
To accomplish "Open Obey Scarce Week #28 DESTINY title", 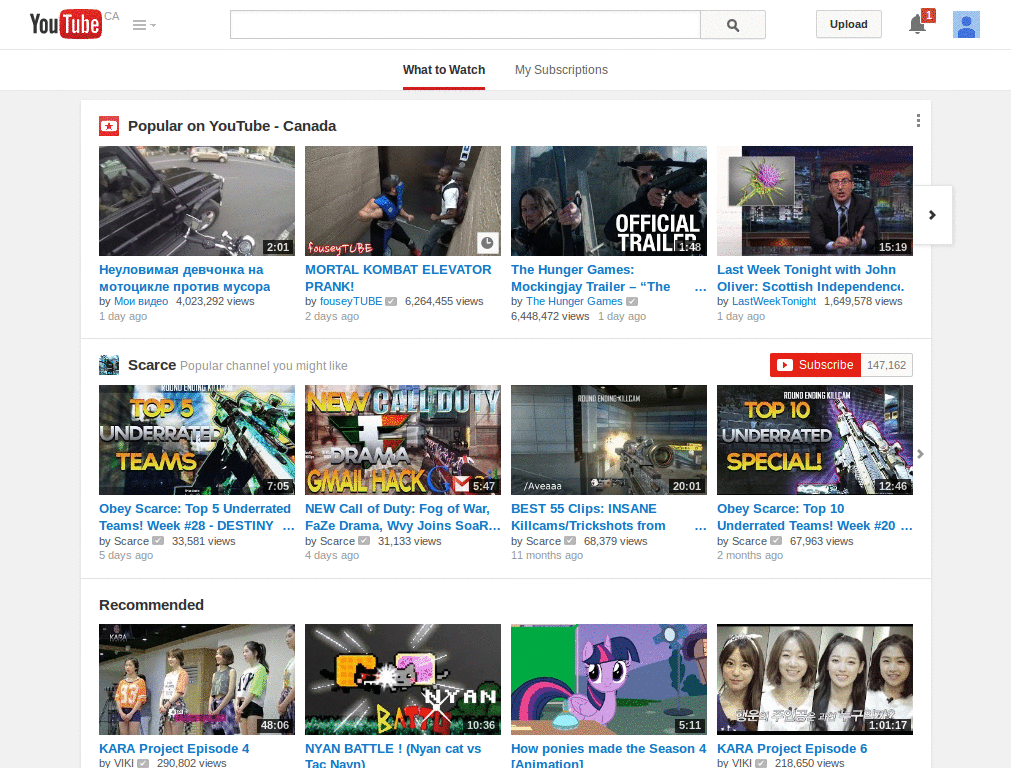I will 195,517.
